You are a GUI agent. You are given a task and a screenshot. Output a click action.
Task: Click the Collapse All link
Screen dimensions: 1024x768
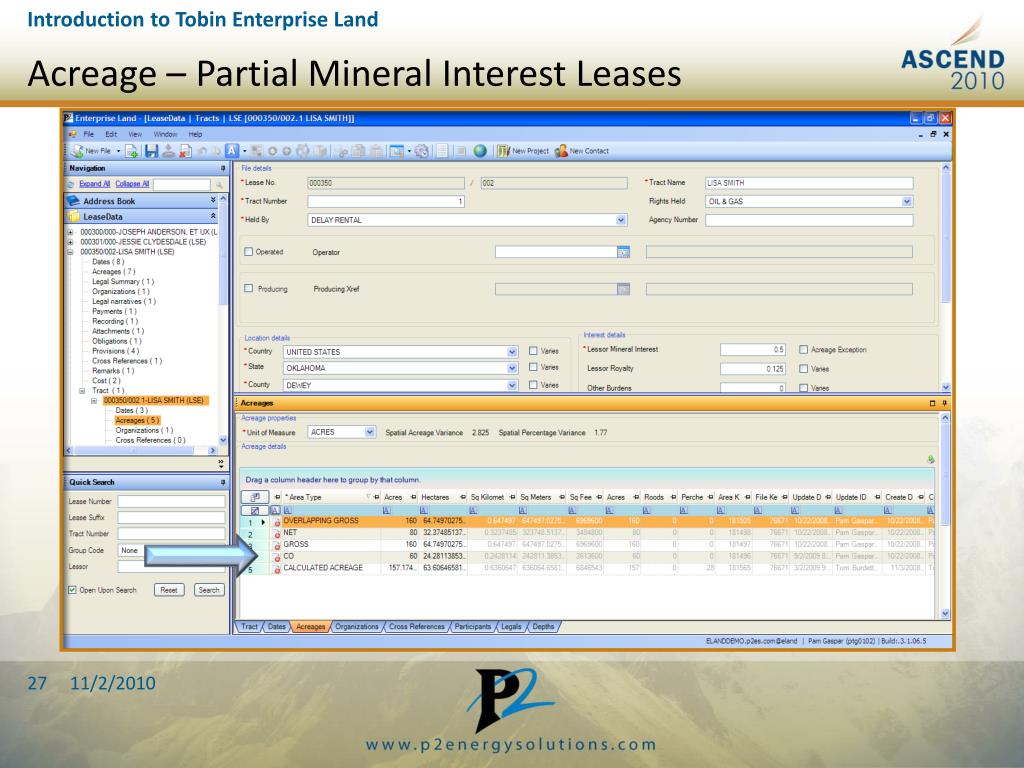[x=132, y=184]
